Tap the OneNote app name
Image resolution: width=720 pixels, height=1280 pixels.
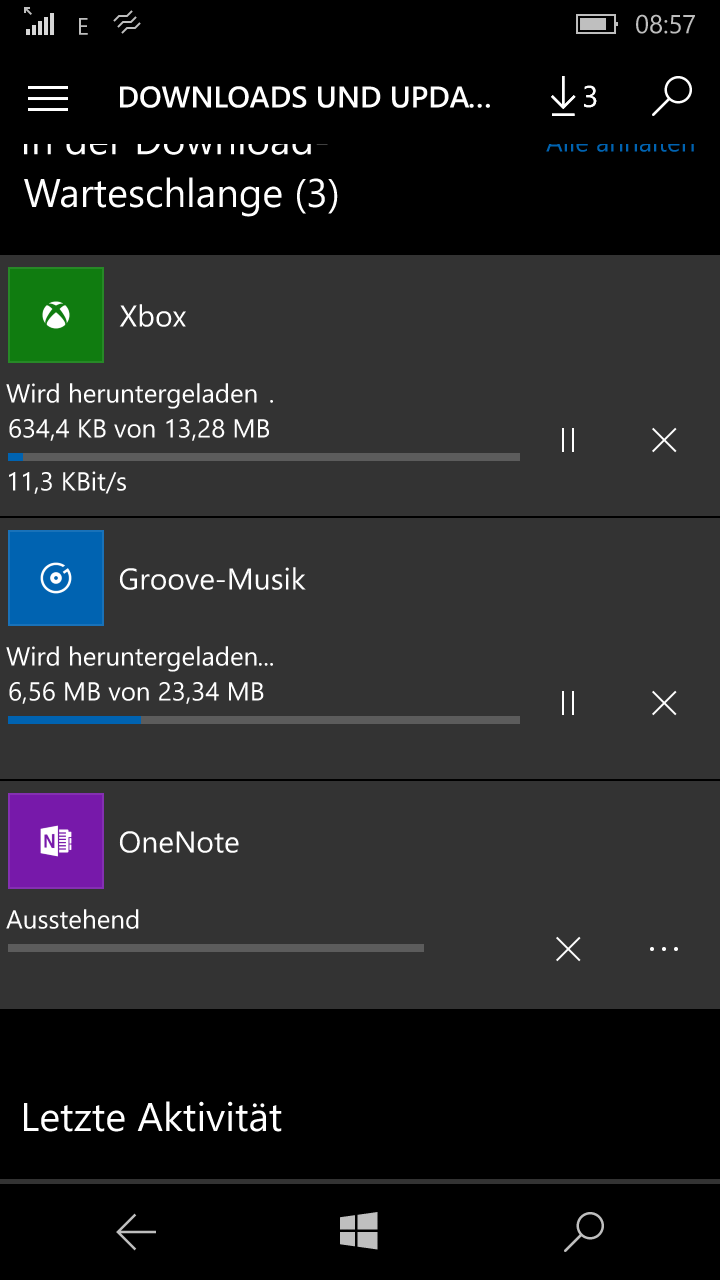179,842
